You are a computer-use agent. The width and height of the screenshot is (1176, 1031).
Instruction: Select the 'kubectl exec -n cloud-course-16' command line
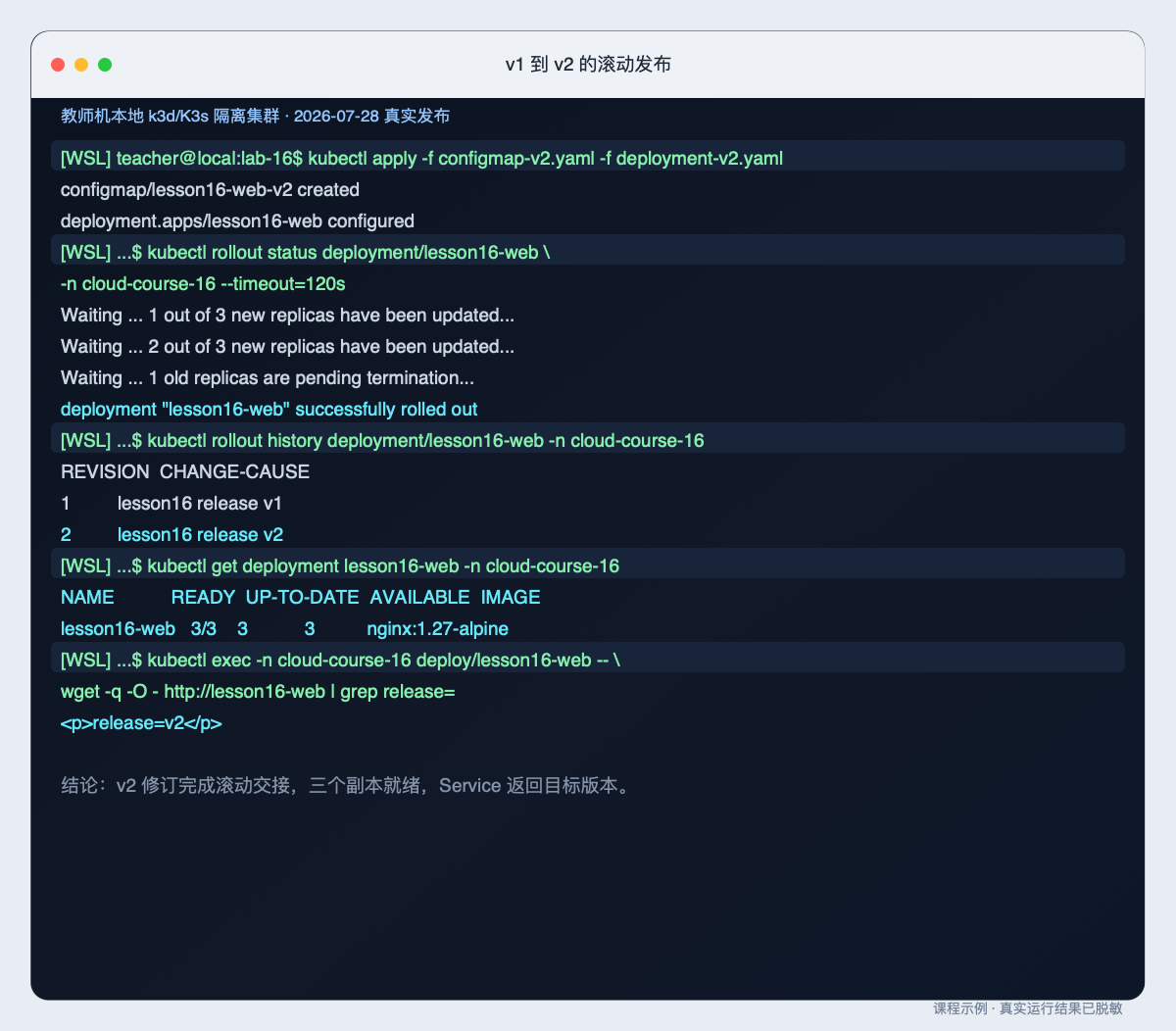[588, 660]
